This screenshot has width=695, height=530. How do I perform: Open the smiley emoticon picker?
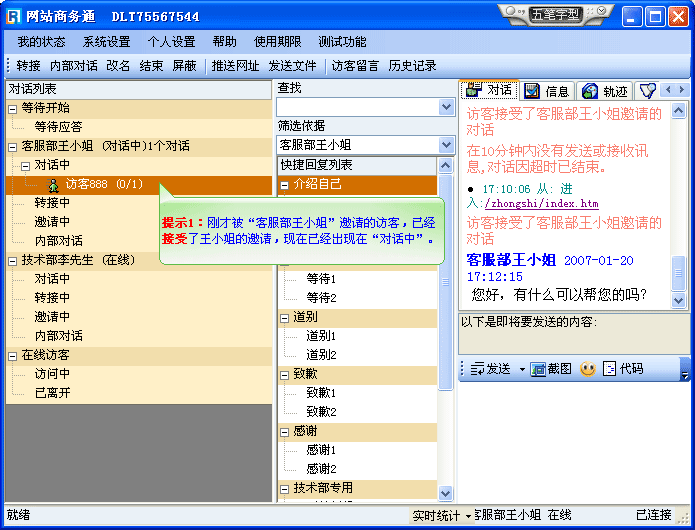point(588,369)
